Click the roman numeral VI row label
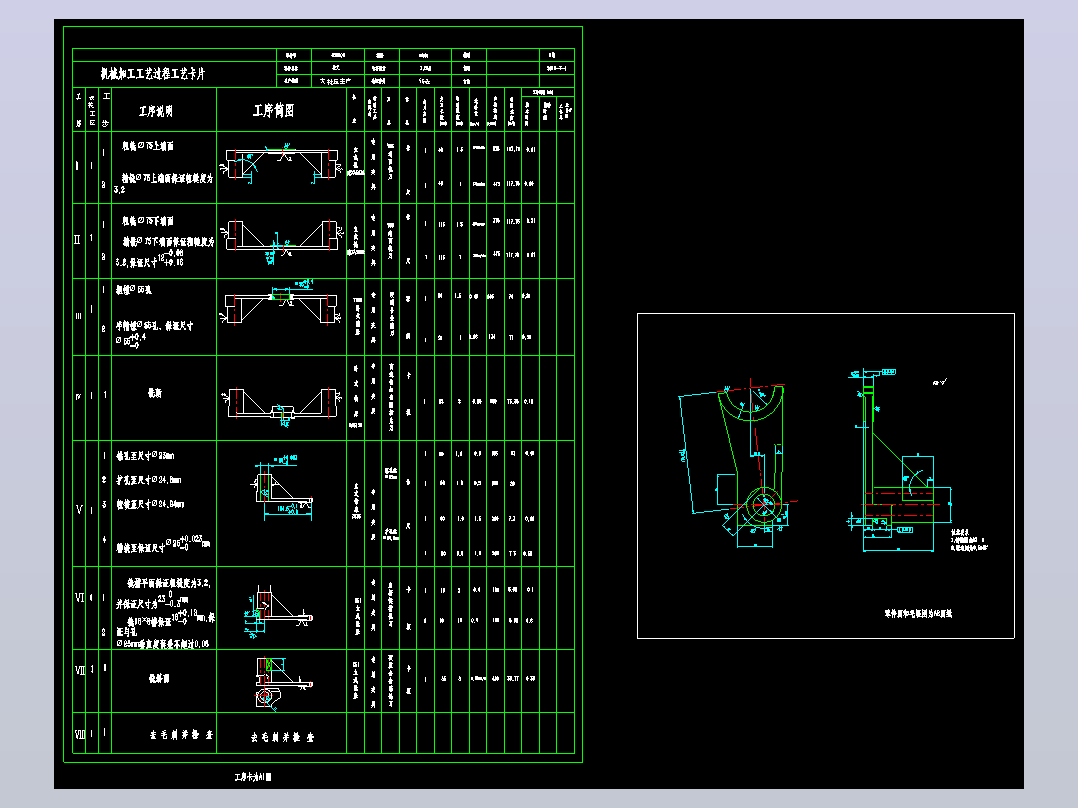The height and width of the screenshot is (808, 1078). pyautogui.click(x=79, y=598)
